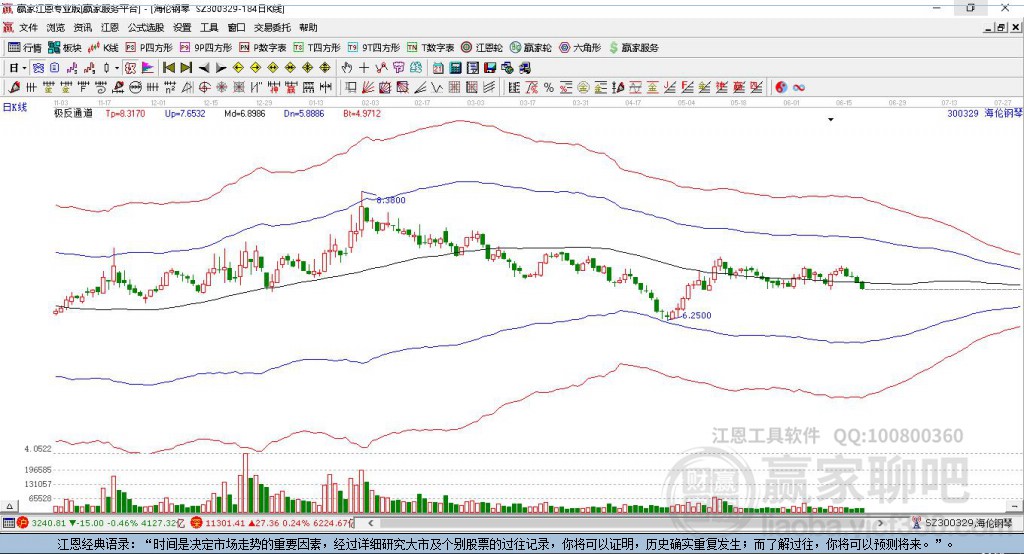
Task: Select the red Gann fan tool
Action: [368, 87]
